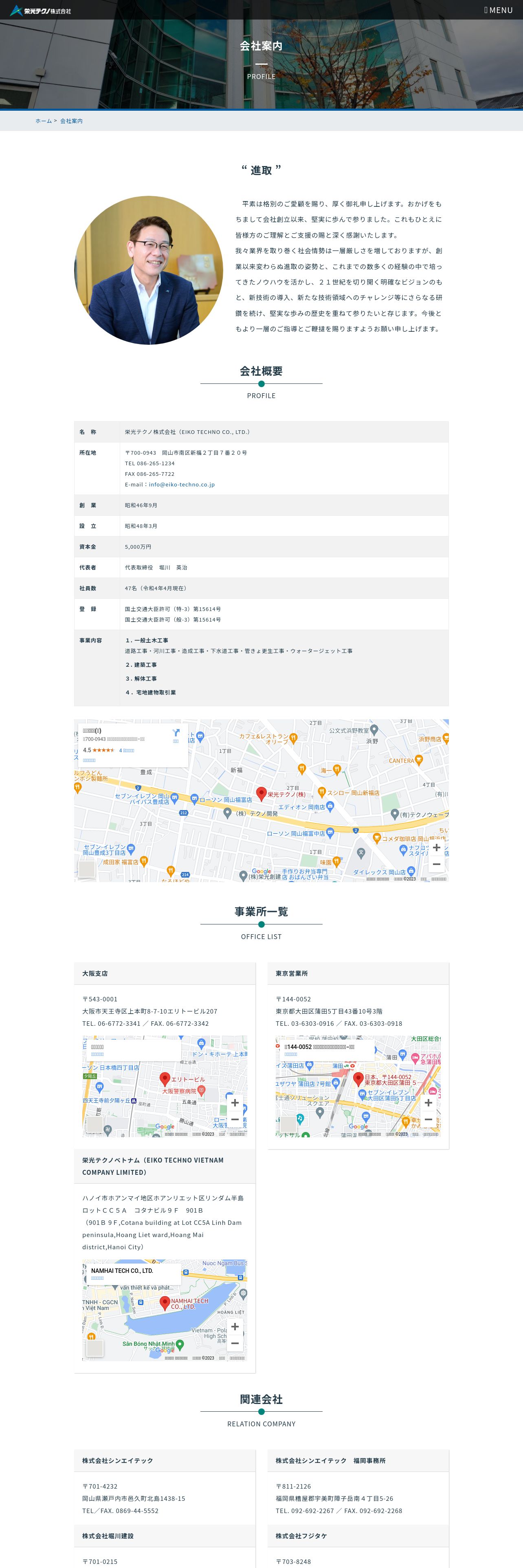Open the 4 reviews link on the map card
Image resolution: width=523 pixels, height=1568 pixels.
(127, 751)
